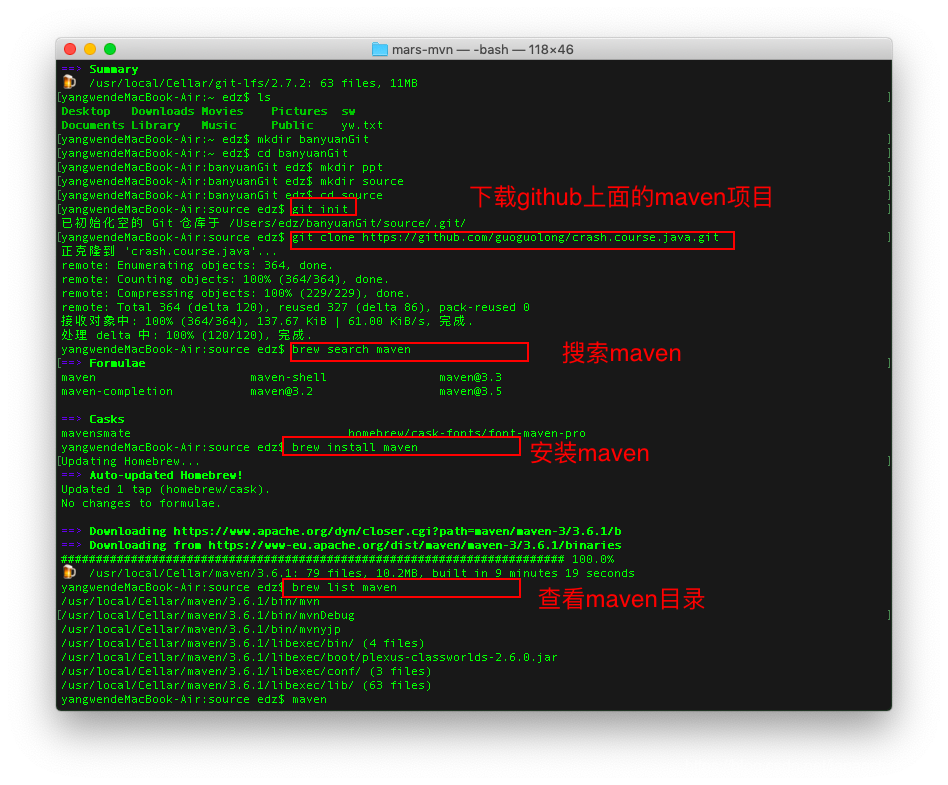This screenshot has height=785, width=948.
Task: Click the final prompt's 'maven' command input
Action: coord(310,699)
